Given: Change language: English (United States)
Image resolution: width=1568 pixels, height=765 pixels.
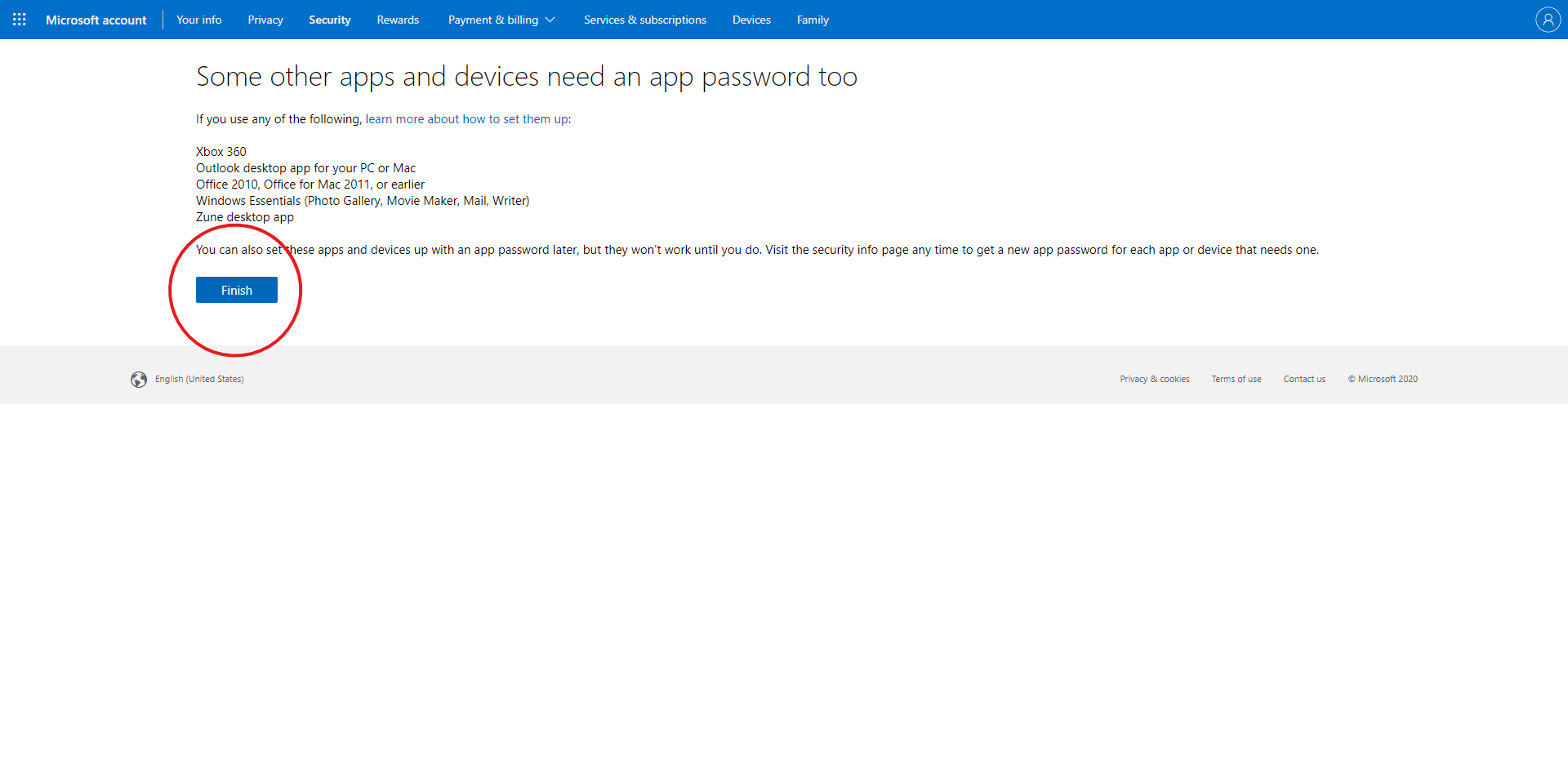Looking at the screenshot, I should (x=199, y=379).
